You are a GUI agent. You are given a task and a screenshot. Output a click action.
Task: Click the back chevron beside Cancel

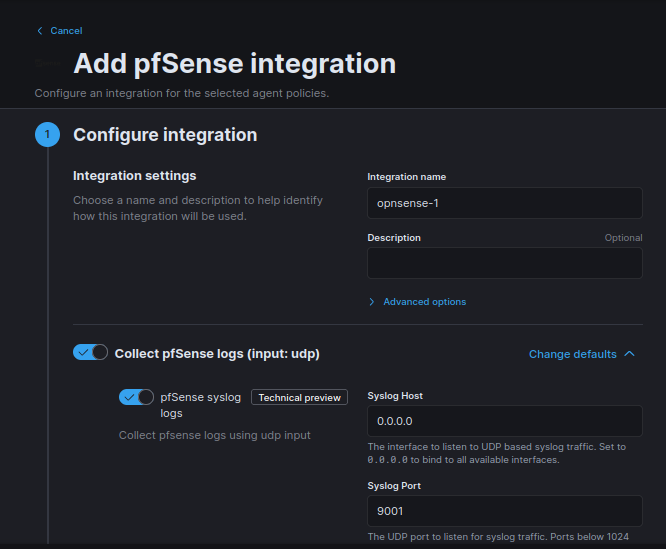click(40, 31)
